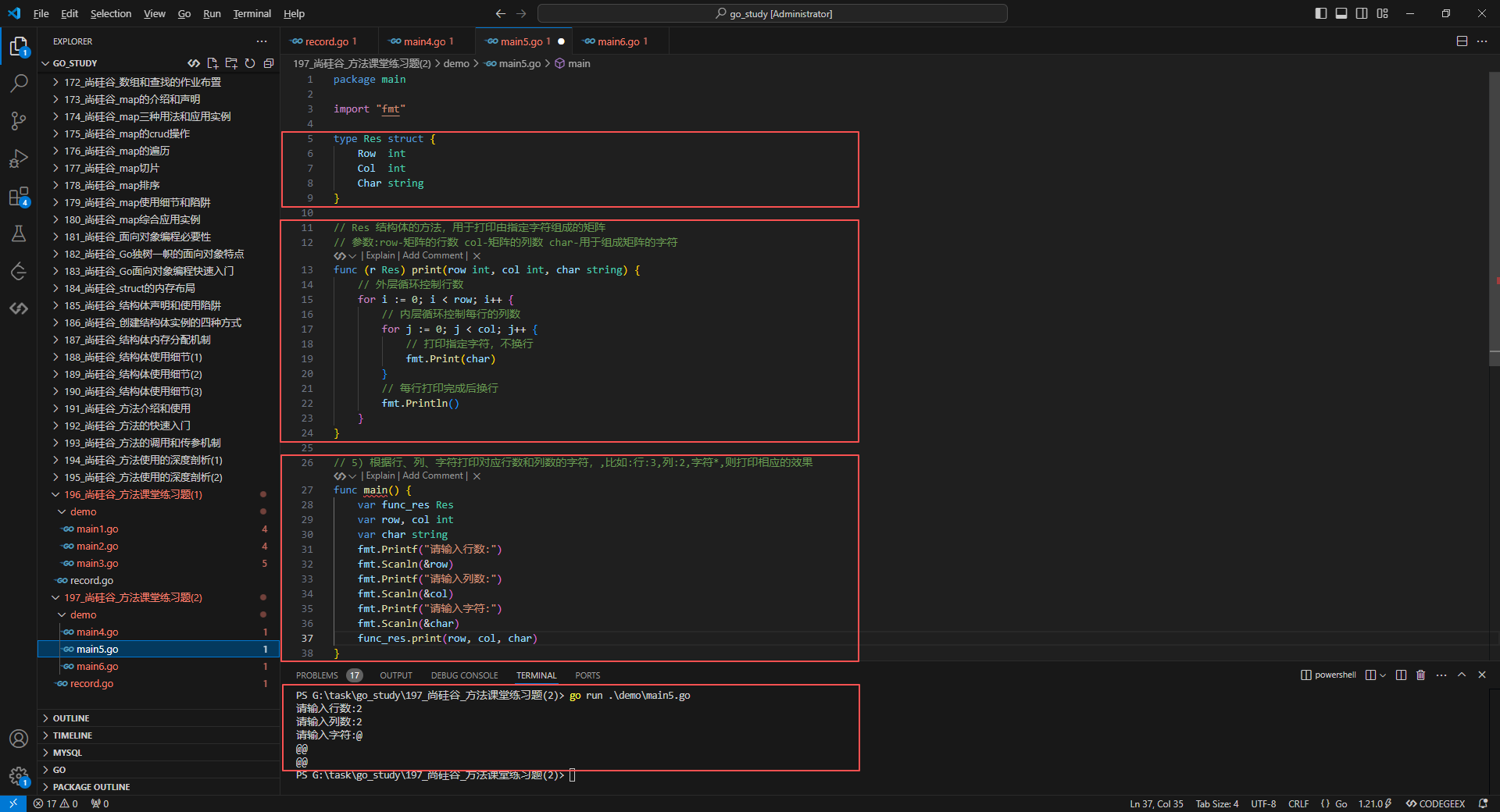
Task: Split the terminal pane
Action: 1401,675
